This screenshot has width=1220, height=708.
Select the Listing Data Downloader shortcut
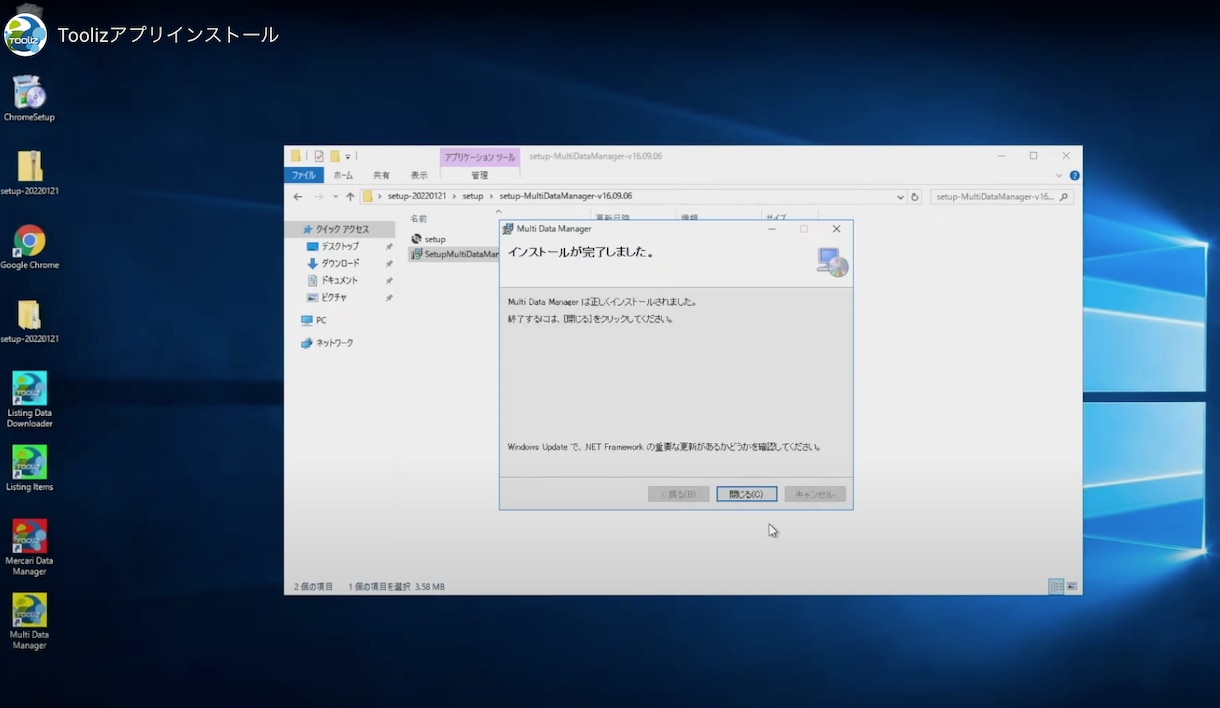coord(29,400)
